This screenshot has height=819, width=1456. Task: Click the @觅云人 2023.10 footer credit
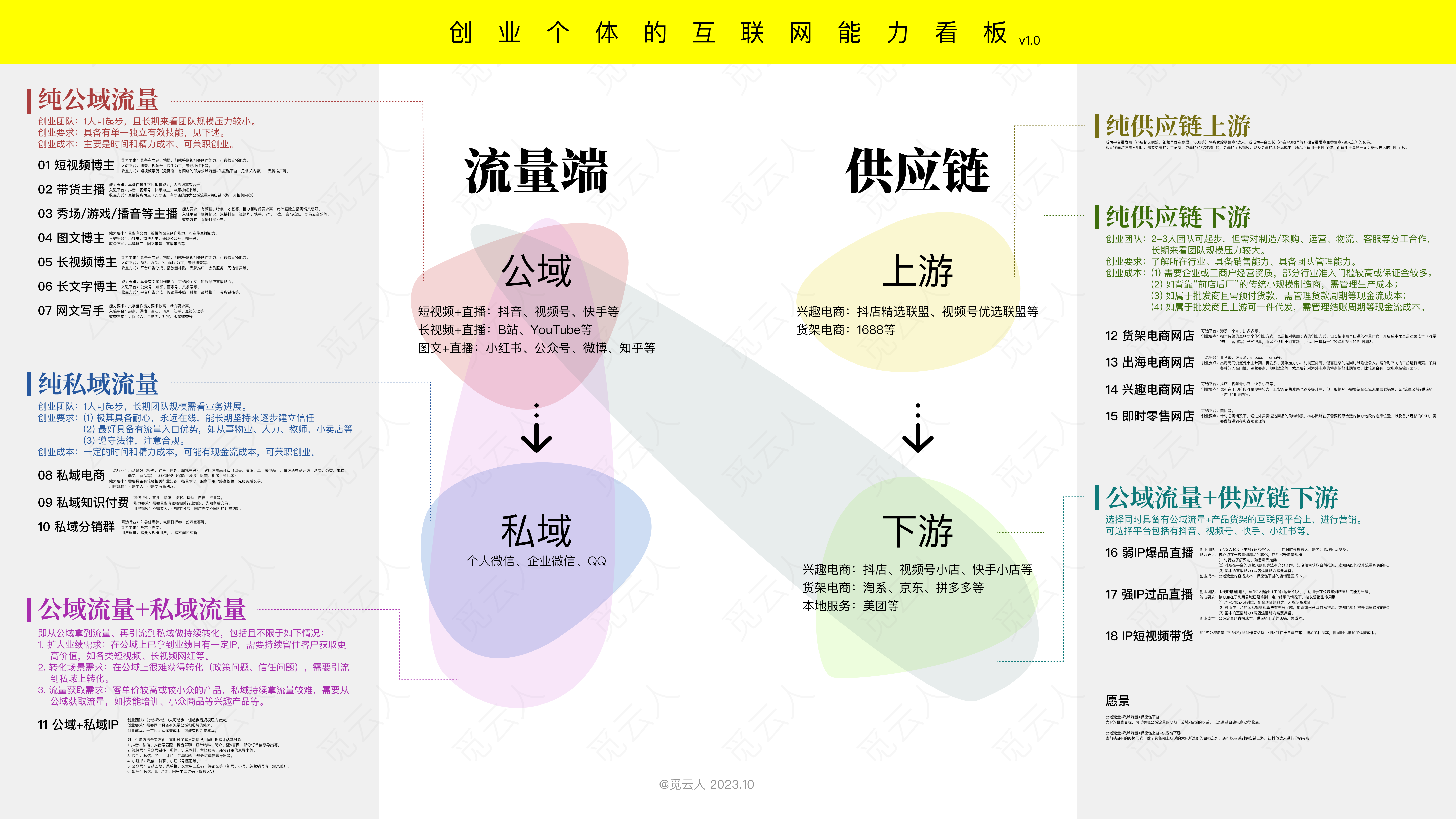click(x=706, y=785)
